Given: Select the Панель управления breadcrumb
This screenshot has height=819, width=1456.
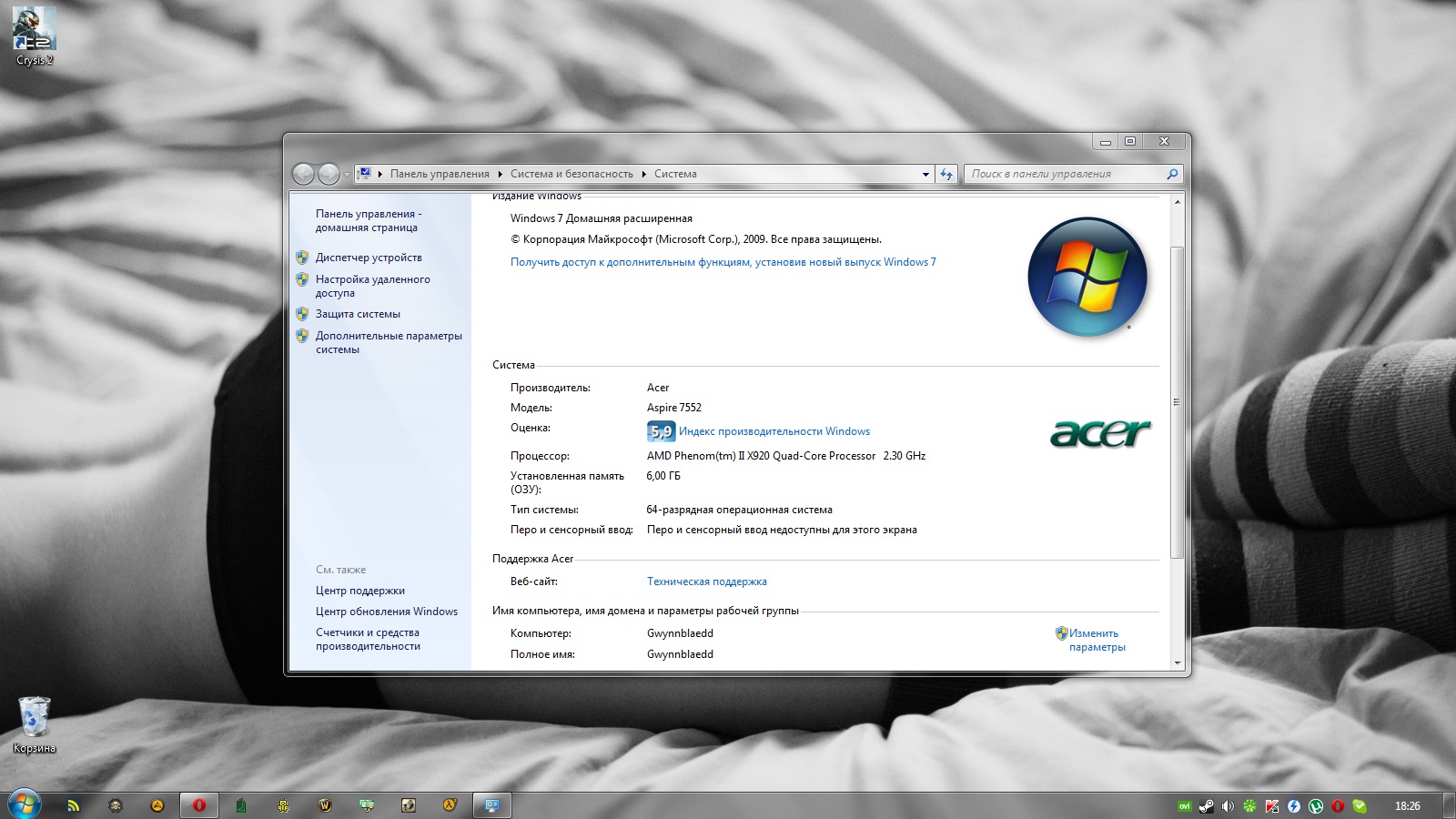Looking at the screenshot, I should pos(440,174).
